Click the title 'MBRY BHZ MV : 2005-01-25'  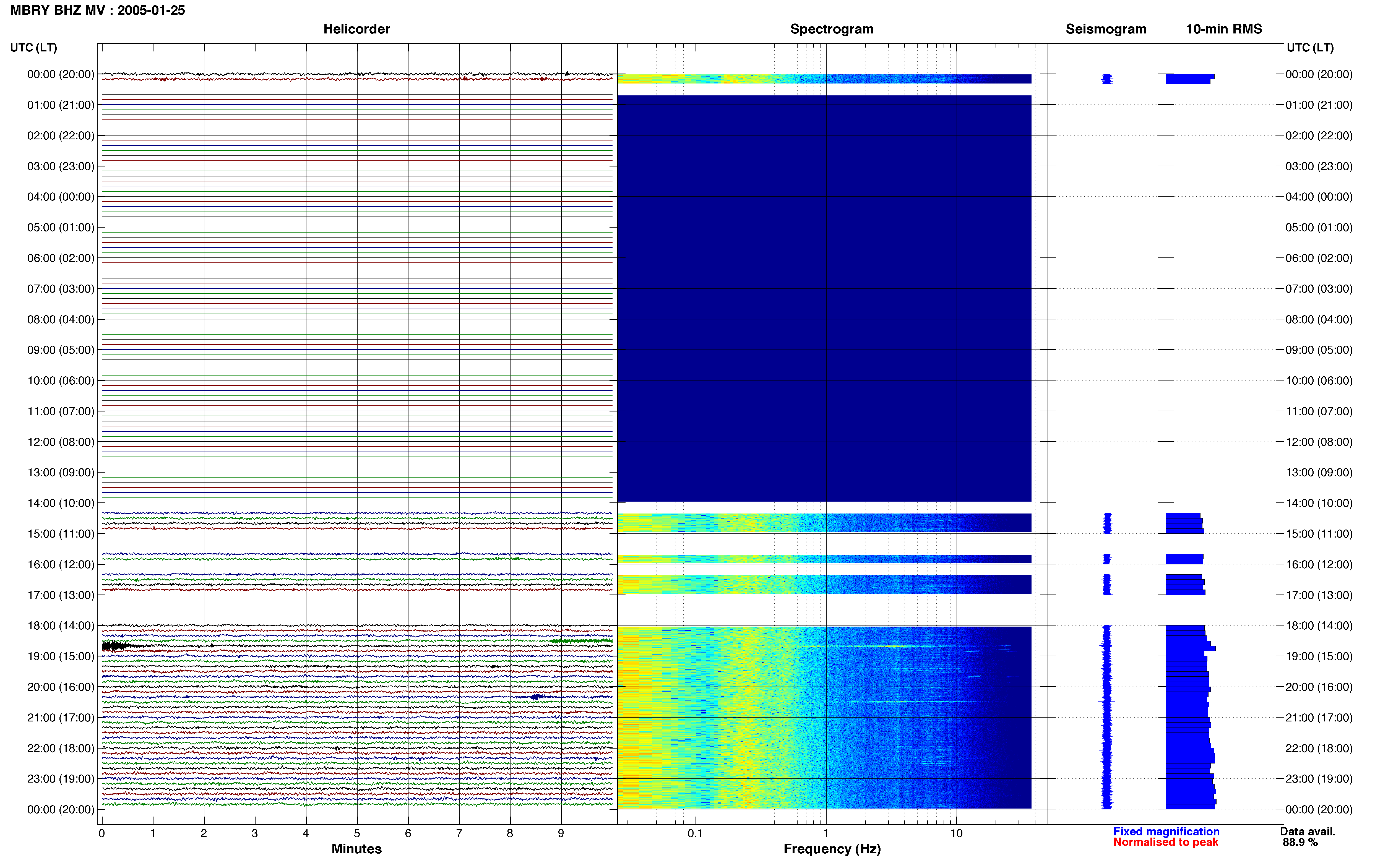98,10
